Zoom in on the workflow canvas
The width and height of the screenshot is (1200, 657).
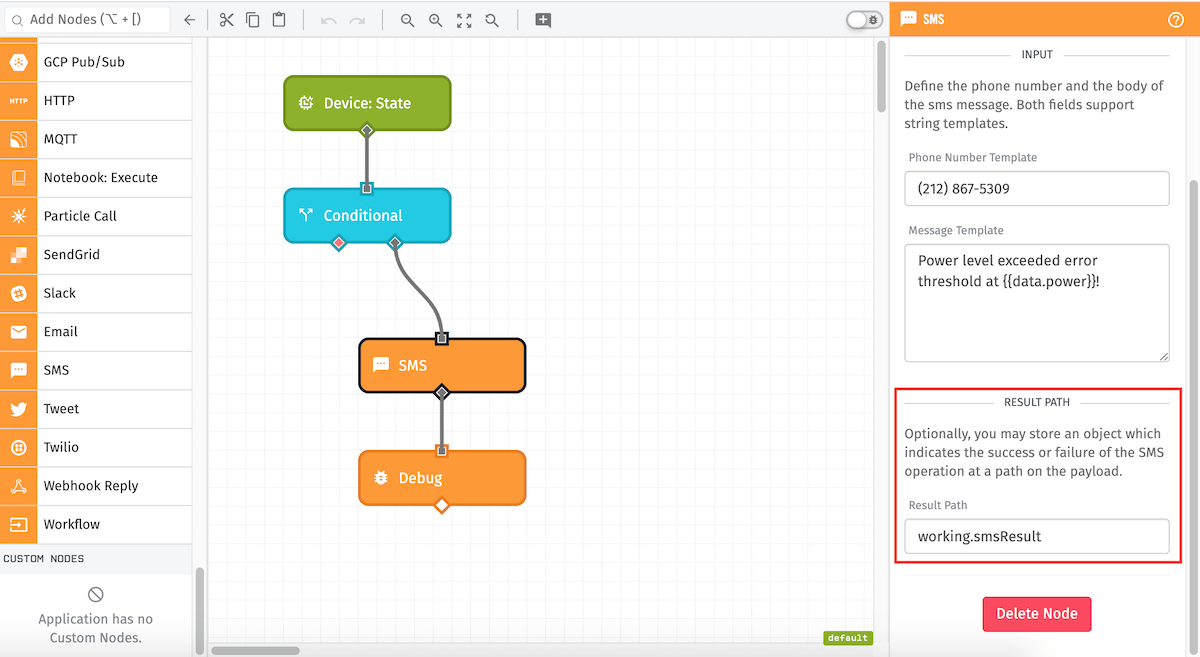click(435, 20)
